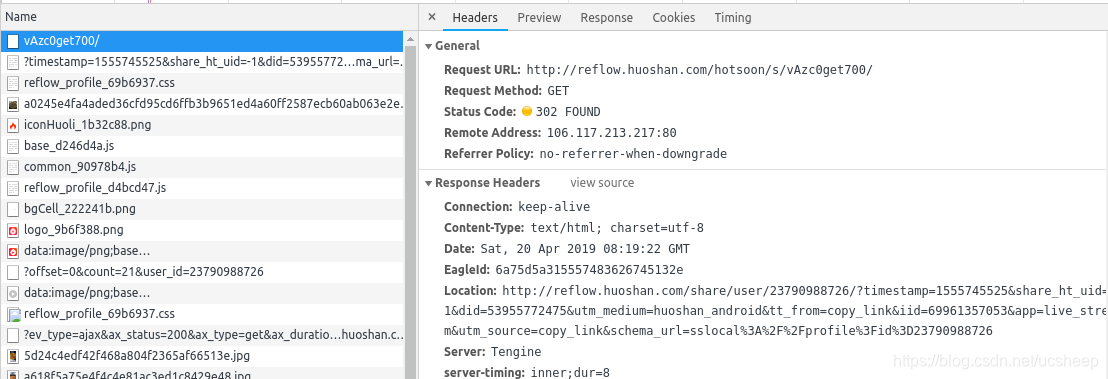
Task: Open the Response tab
Action: coord(606,18)
